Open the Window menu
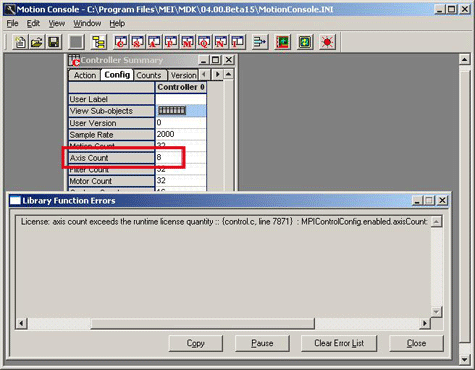This screenshot has height=370, width=475. point(87,23)
